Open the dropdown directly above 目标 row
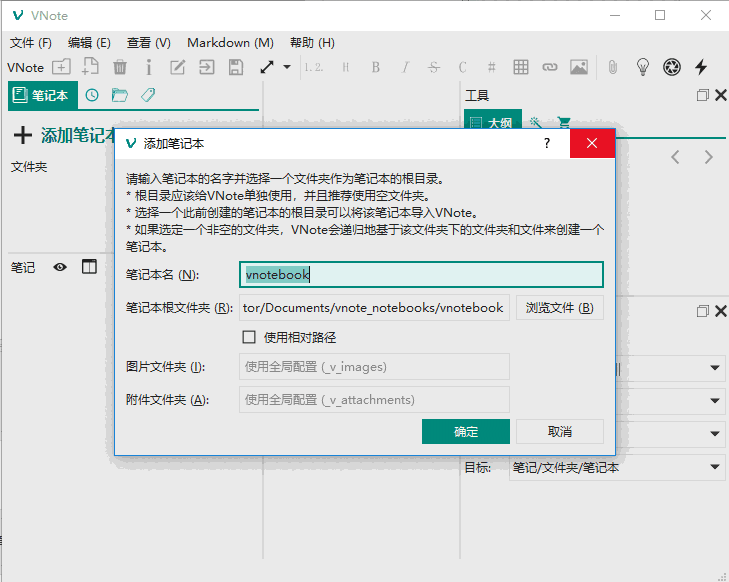 [x=715, y=434]
